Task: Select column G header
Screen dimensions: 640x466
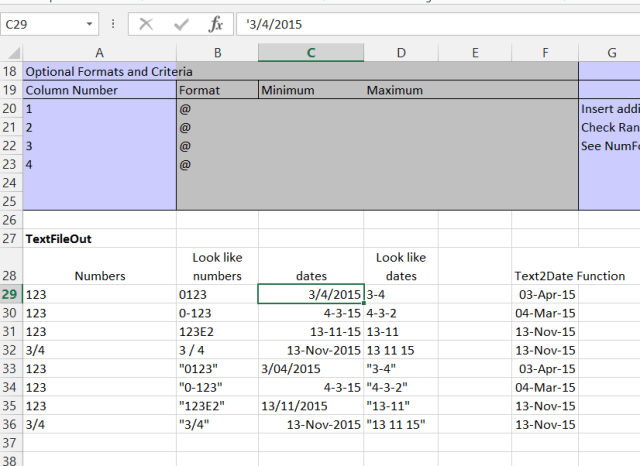Action: point(611,53)
